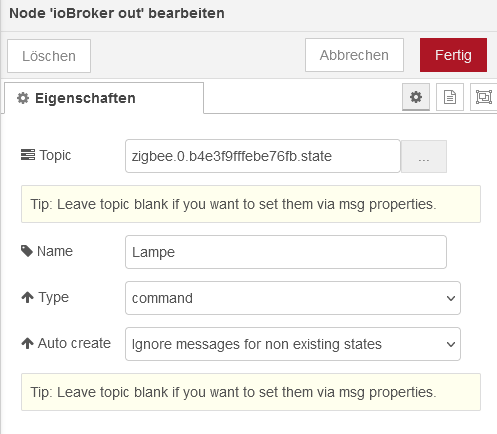The width and height of the screenshot is (497, 434).
Task: Click chevron arrow of Type combo box
Action: (451, 298)
